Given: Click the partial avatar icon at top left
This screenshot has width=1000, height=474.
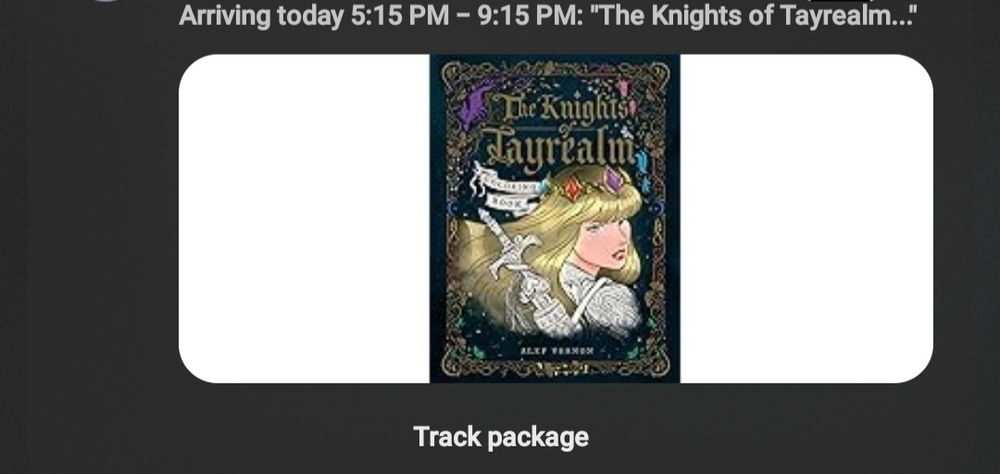Looking at the screenshot, I should (105, 1).
